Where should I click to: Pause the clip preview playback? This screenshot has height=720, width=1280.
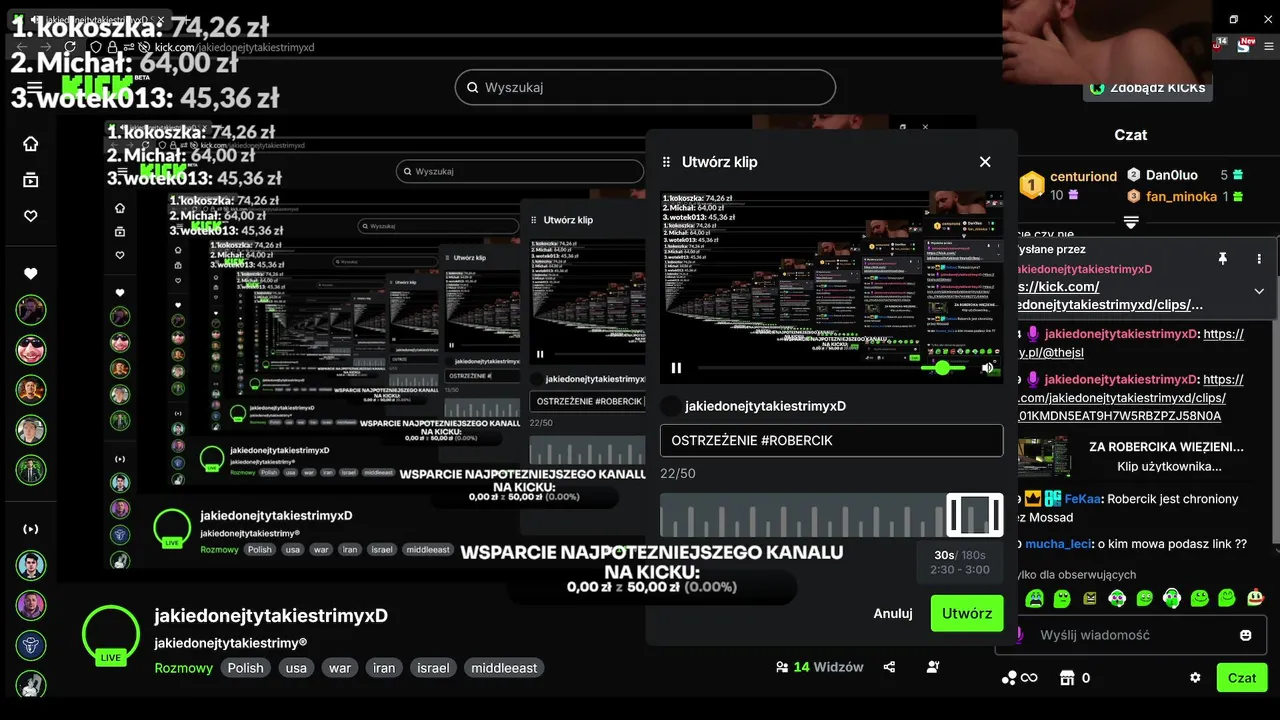tap(676, 368)
